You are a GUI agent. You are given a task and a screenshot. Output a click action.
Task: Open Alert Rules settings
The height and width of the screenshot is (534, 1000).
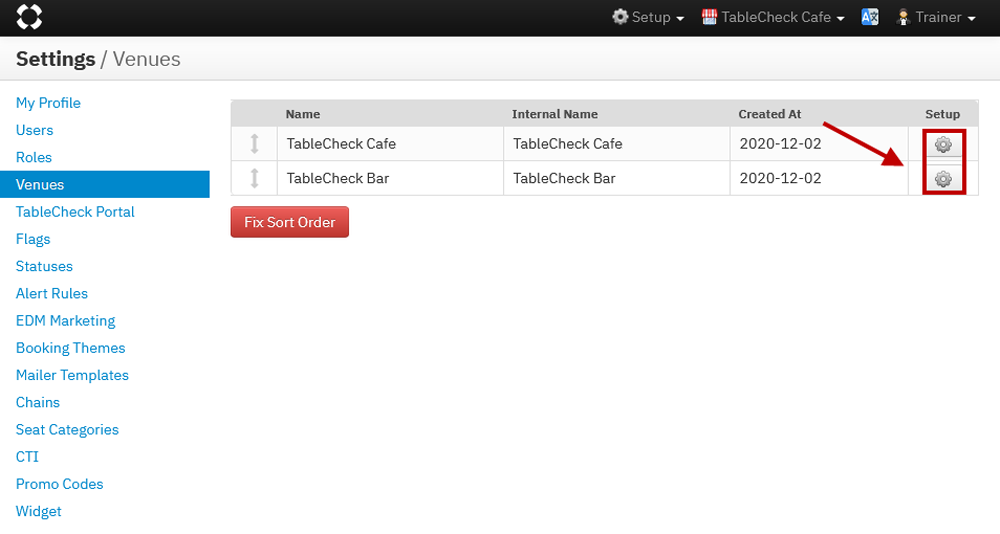[52, 293]
